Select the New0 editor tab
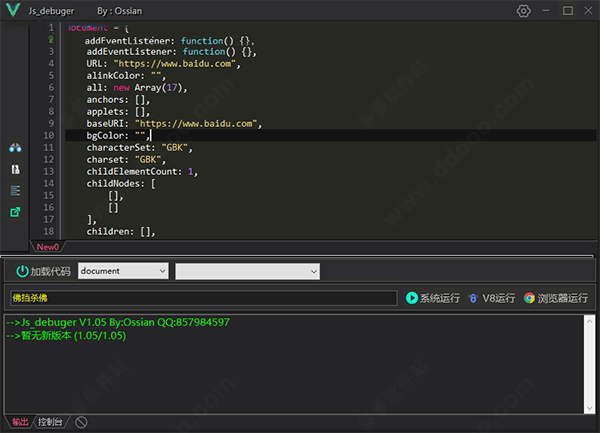Viewport: 600px width, 433px height. click(48, 247)
